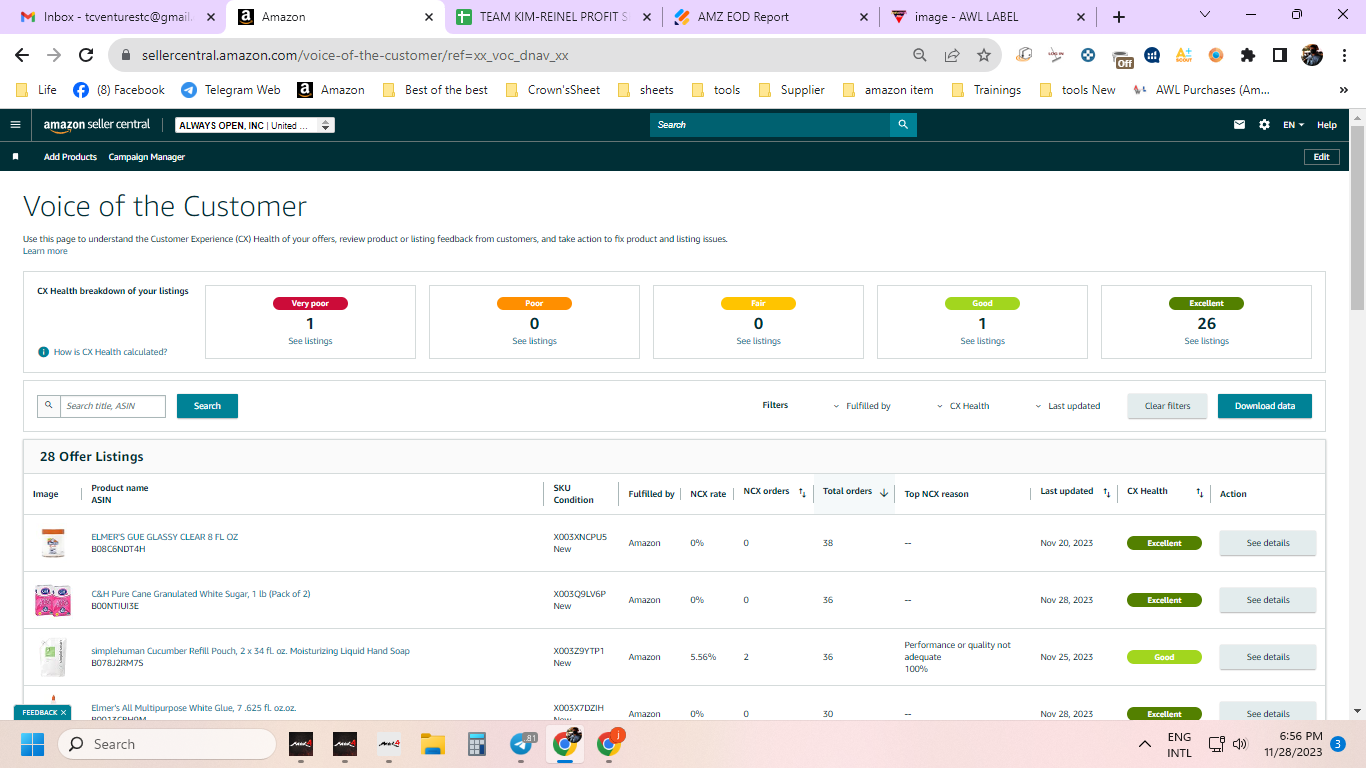Click the Seller Central top search field
This screenshot has height=768, width=1366.
[770, 125]
